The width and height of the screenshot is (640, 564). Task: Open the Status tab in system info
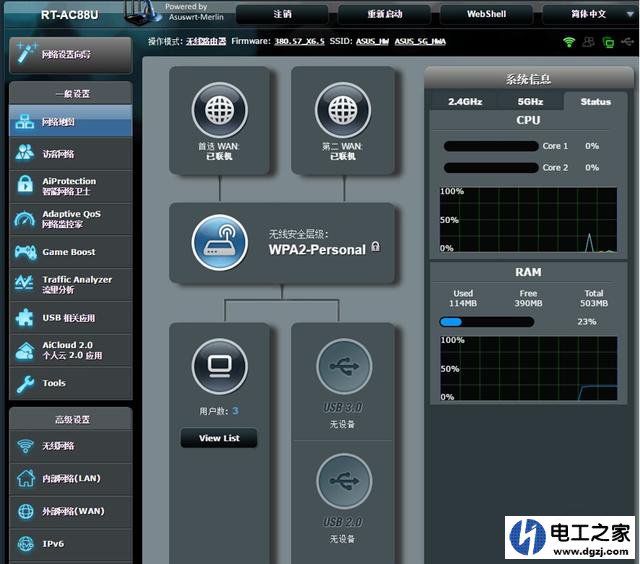point(595,101)
